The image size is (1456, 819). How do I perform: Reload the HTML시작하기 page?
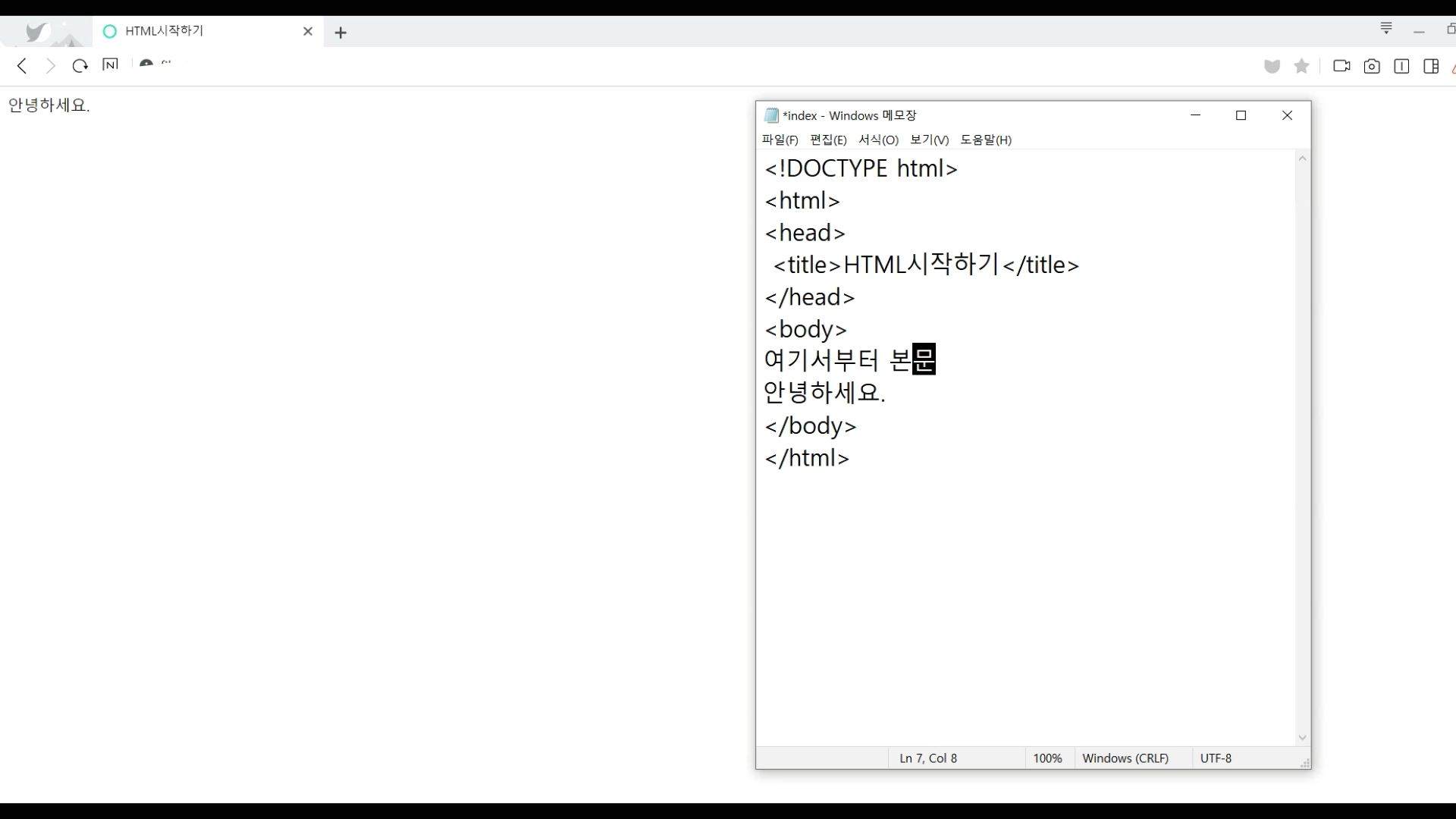[x=80, y=66]
